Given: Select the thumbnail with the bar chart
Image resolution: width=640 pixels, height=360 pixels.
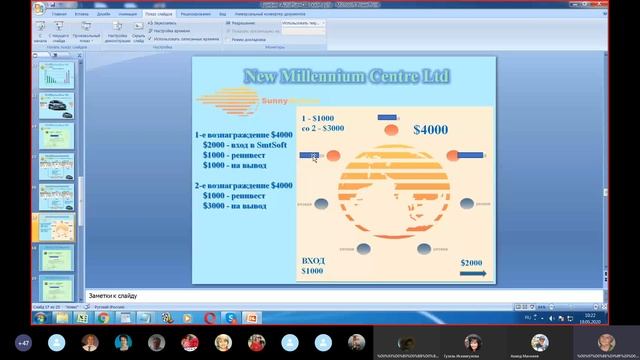Looking at the screenshot, I should [x=57, y=75].
